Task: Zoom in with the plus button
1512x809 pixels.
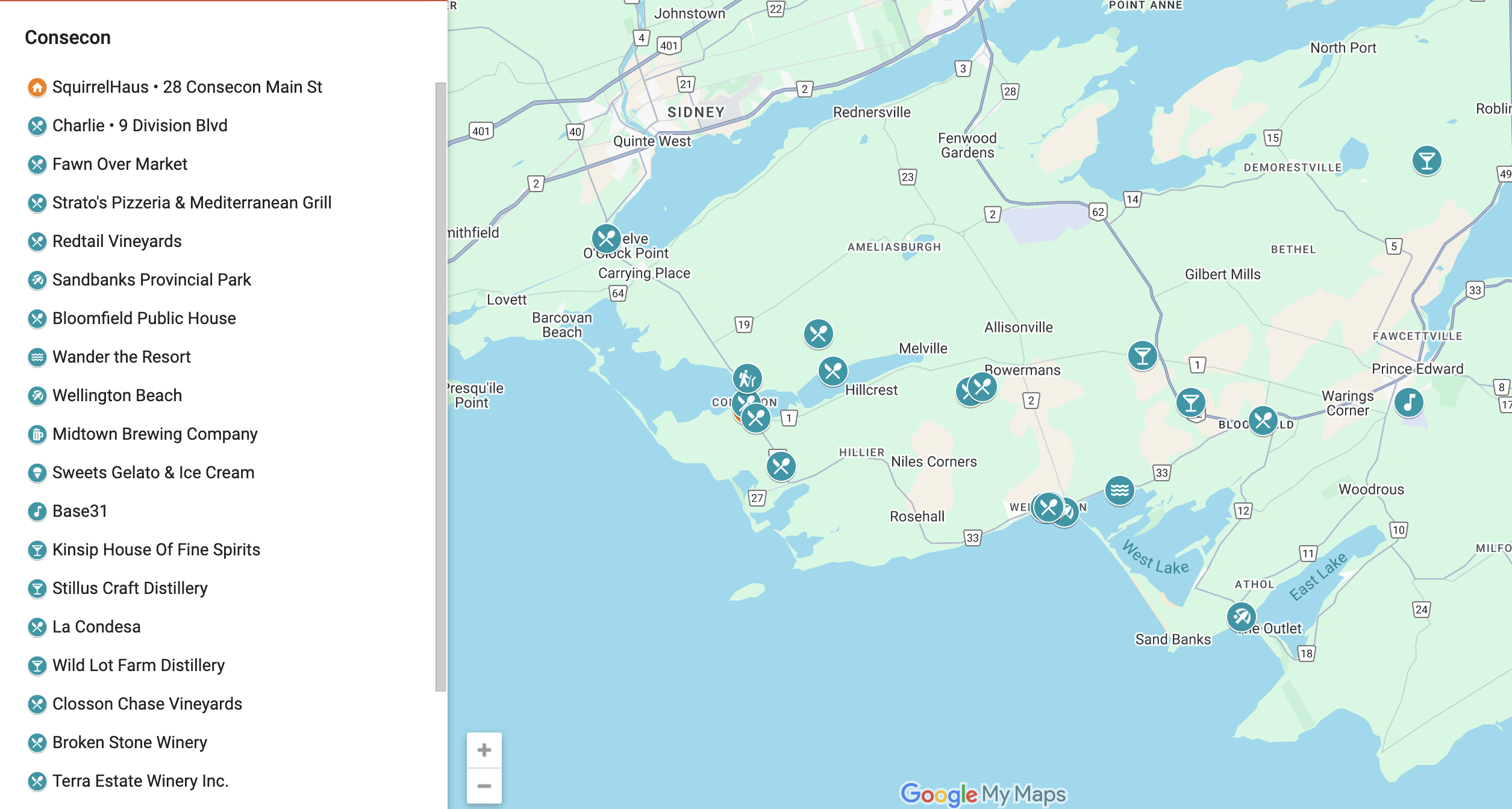Action: point(484,750)
